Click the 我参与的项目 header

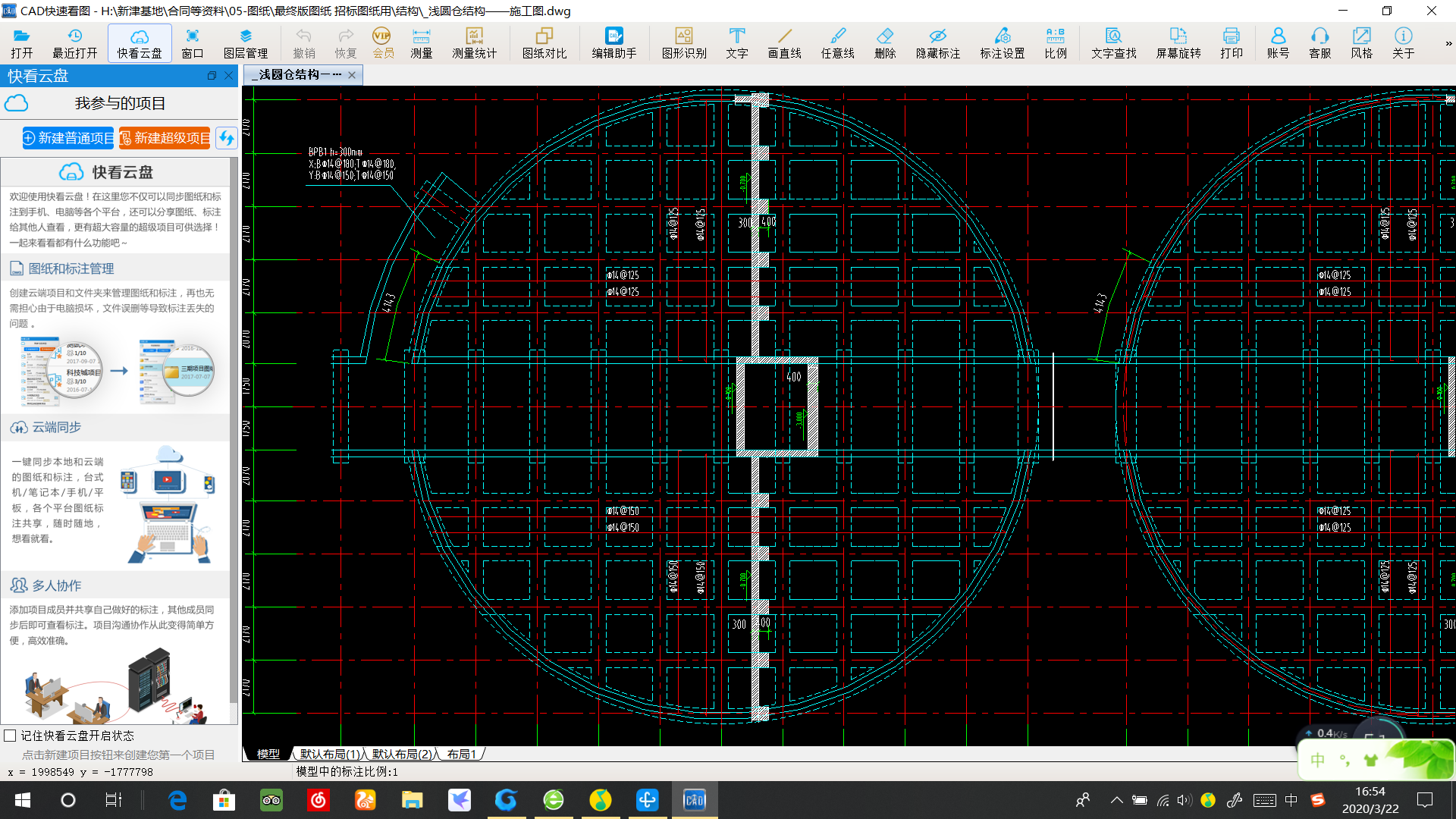click(120, 103)
